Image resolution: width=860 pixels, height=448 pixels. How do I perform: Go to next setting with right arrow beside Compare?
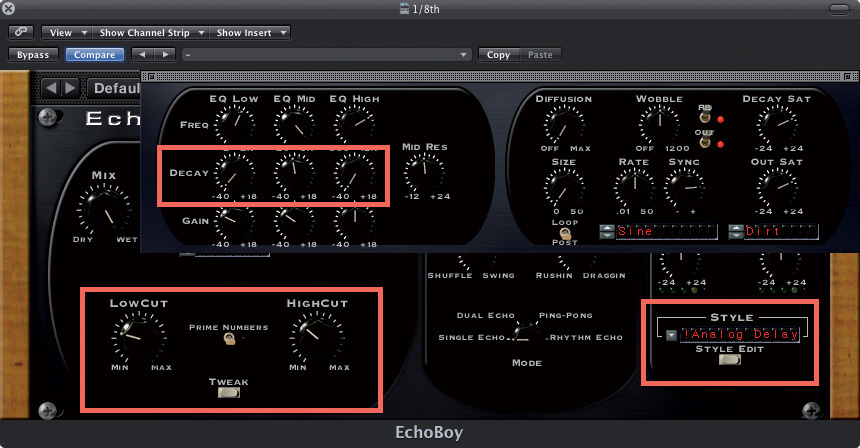[165, 55]
